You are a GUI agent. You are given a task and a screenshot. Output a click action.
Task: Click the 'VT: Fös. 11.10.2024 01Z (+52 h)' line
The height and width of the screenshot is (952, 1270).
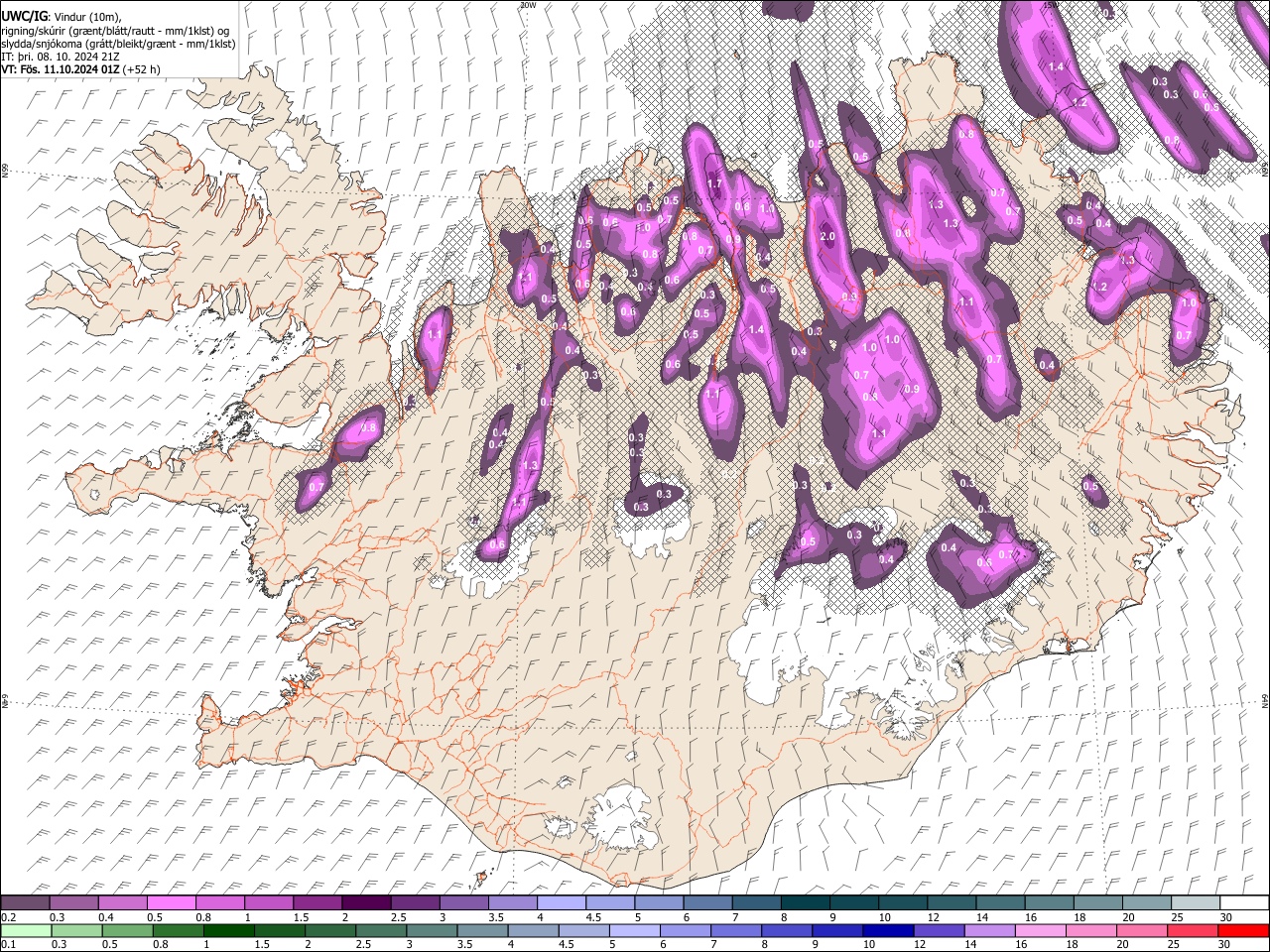coord(81,69)
